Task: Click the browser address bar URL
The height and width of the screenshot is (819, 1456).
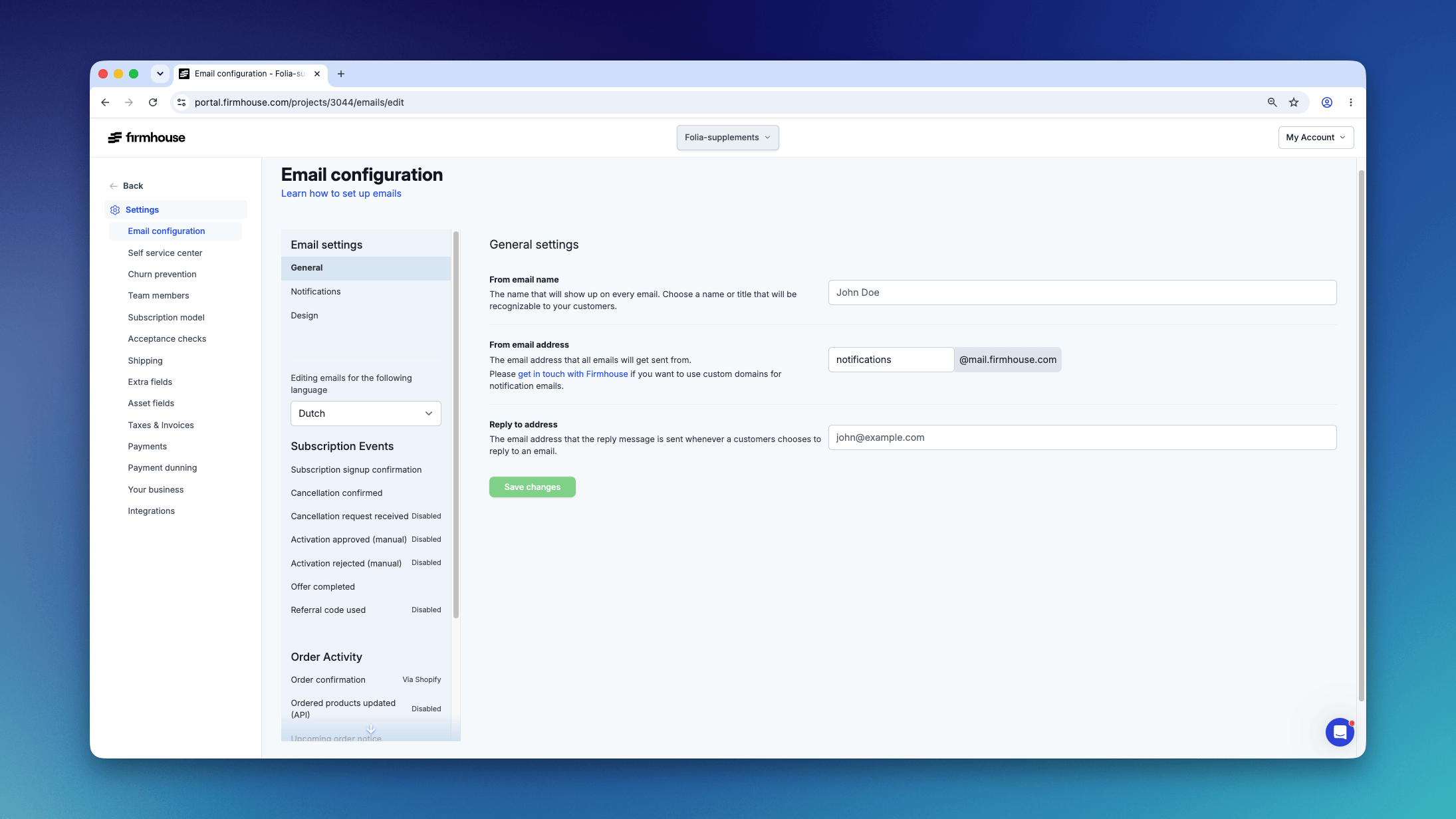Action: [x=299, y=102]
